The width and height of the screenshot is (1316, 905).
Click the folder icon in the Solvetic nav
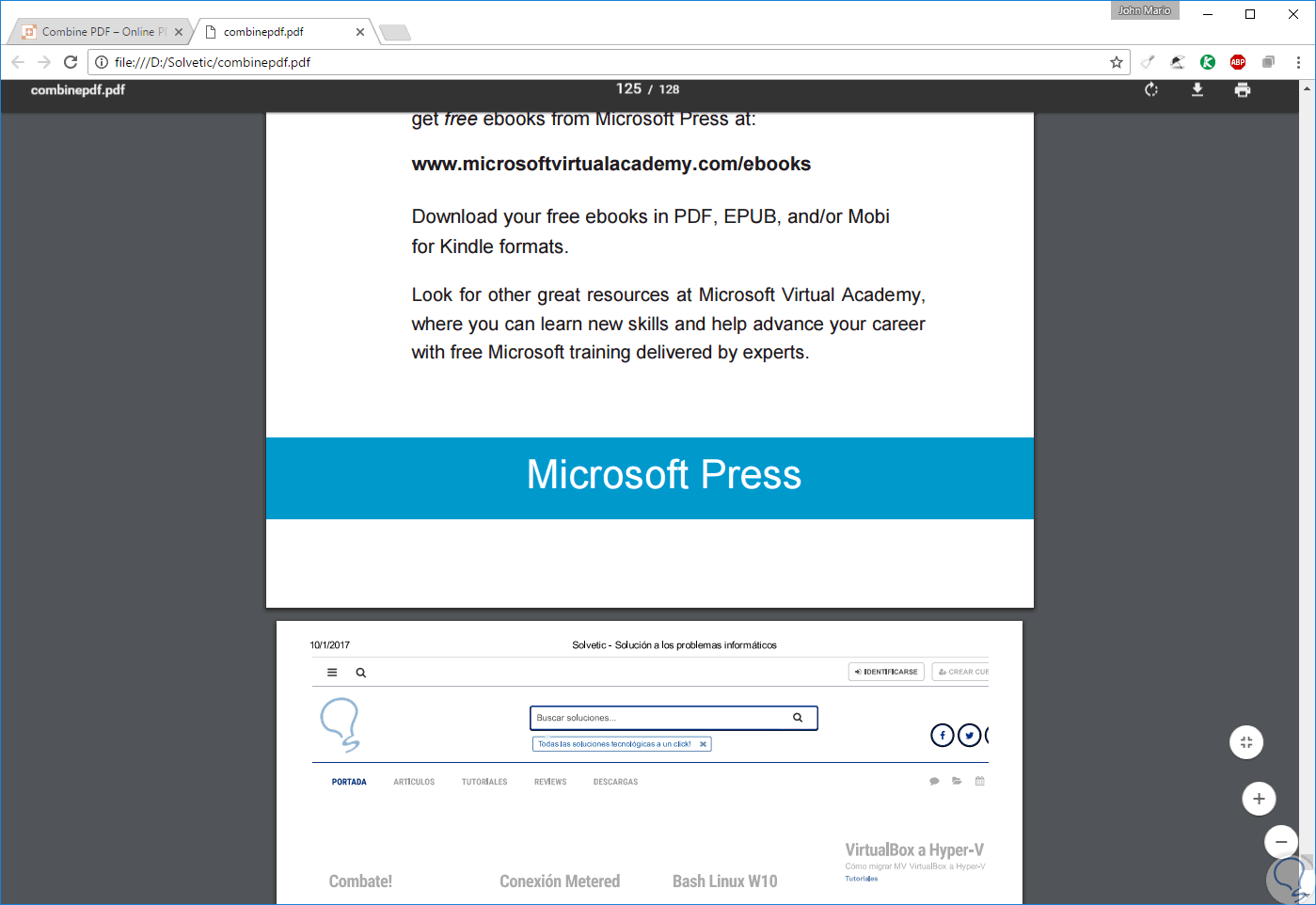(x=957, y=781)
